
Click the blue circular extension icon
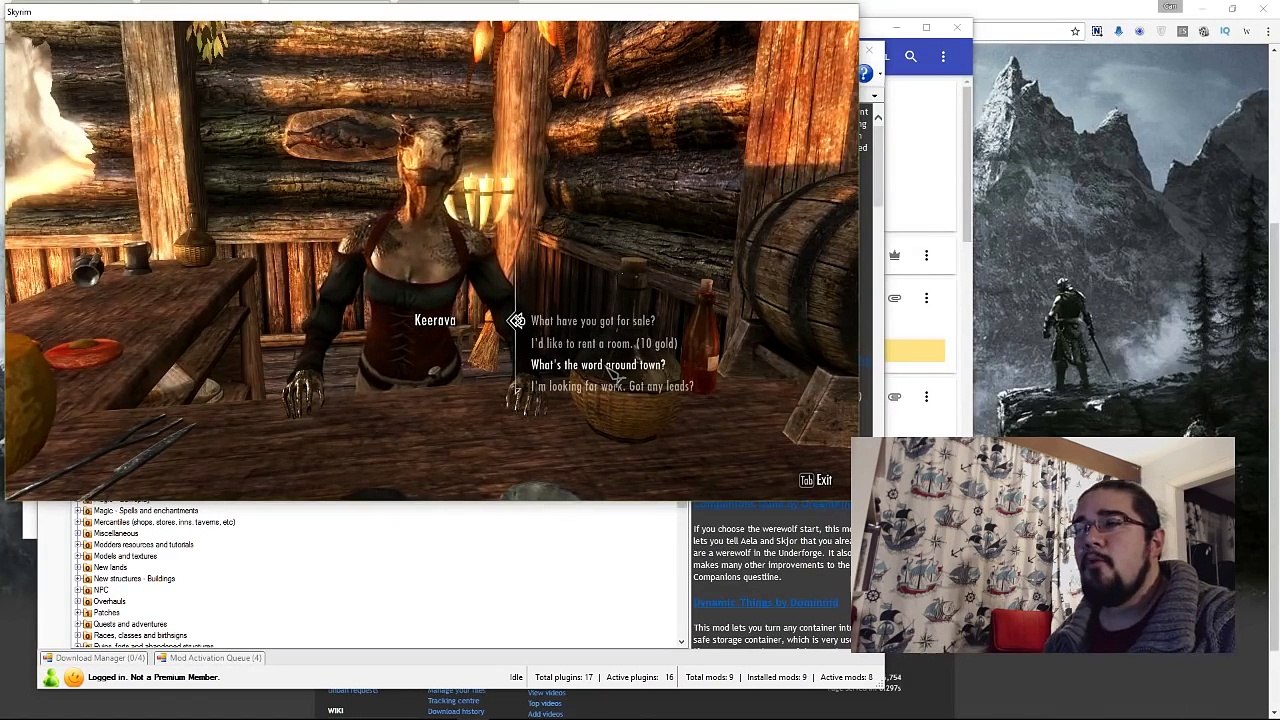1139,32
